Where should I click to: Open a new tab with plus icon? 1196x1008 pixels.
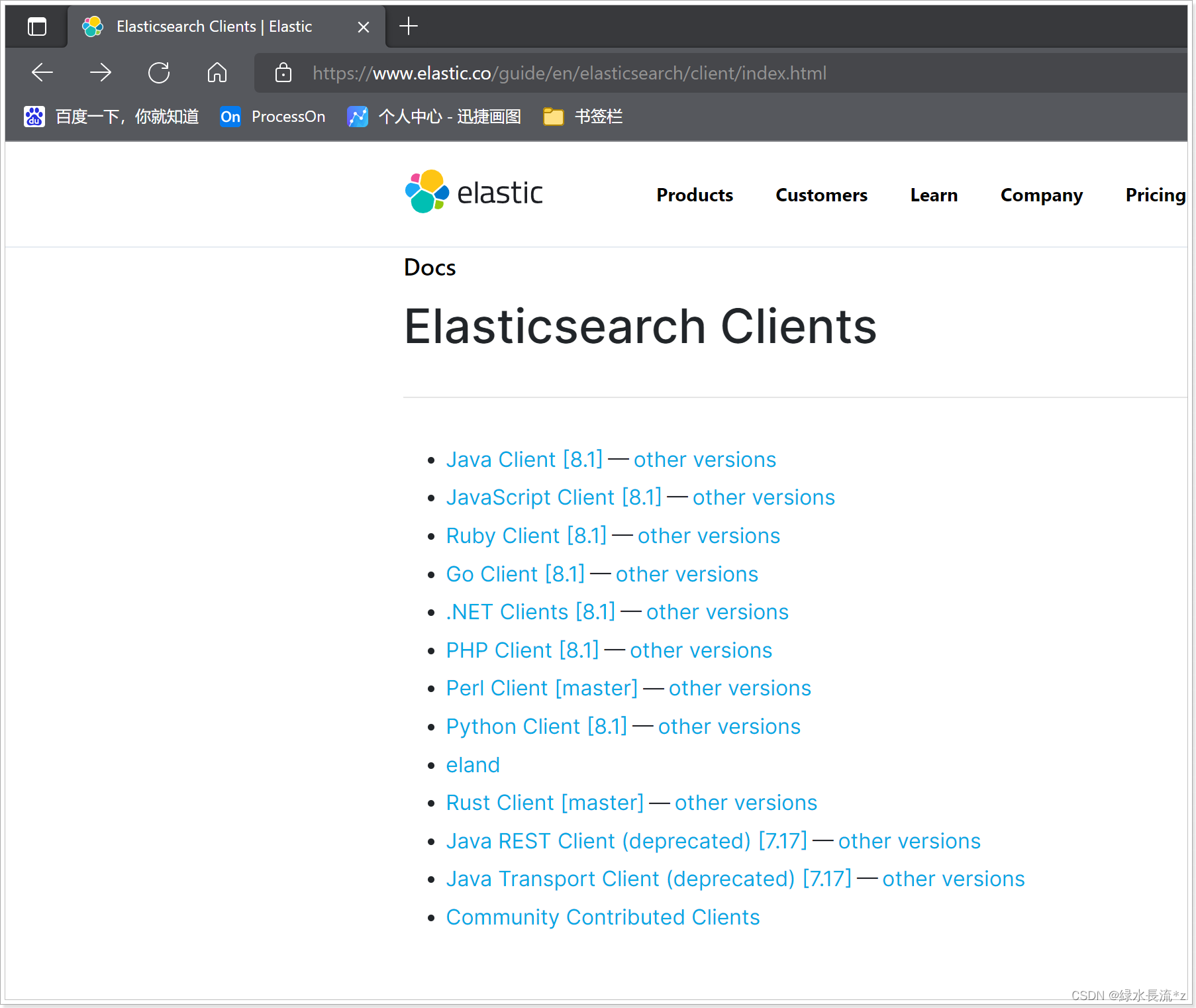[x=409, y=26]
